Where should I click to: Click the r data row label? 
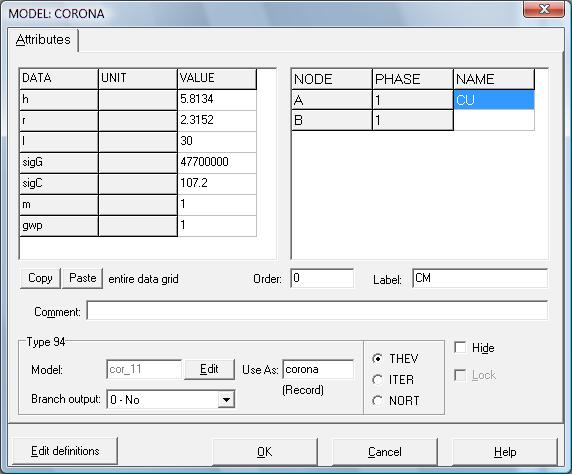(59, 120)
